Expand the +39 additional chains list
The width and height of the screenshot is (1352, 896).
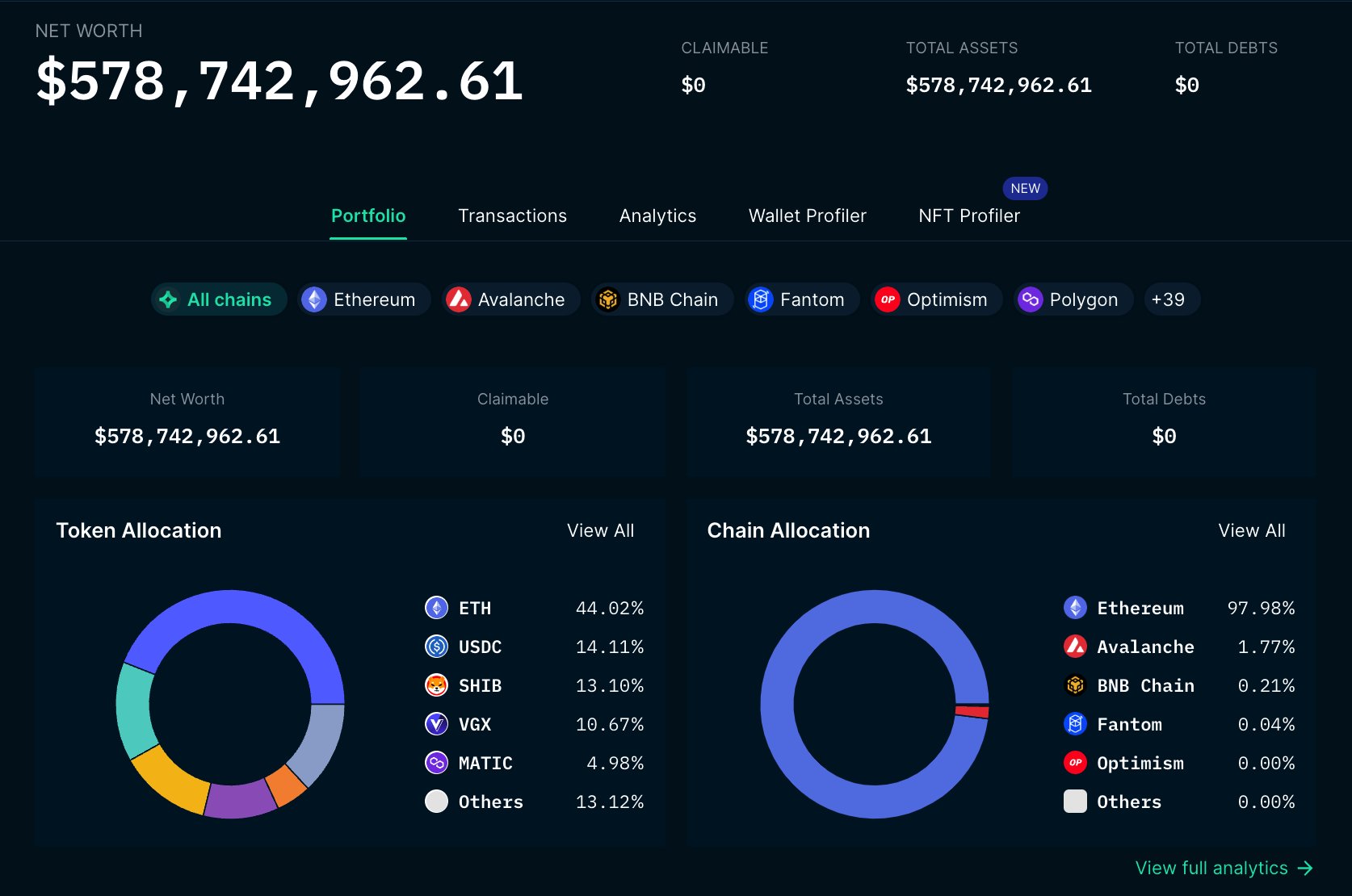[1172, 299]
